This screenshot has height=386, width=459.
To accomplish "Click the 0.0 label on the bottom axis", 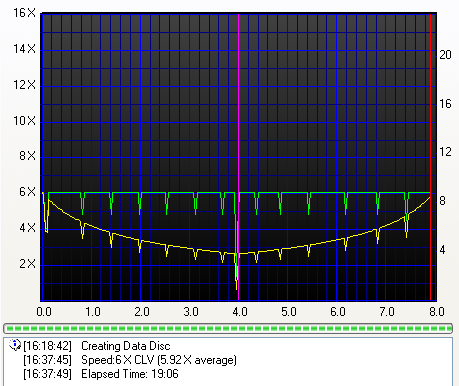I will [44, 312].
